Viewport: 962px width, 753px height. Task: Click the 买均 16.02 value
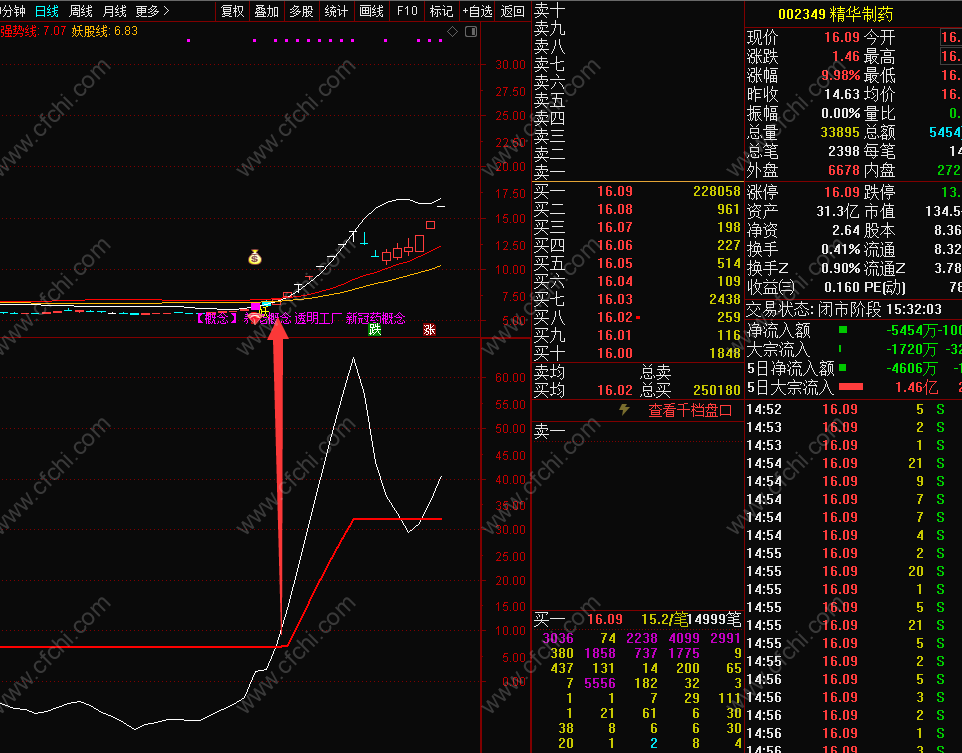615,390
